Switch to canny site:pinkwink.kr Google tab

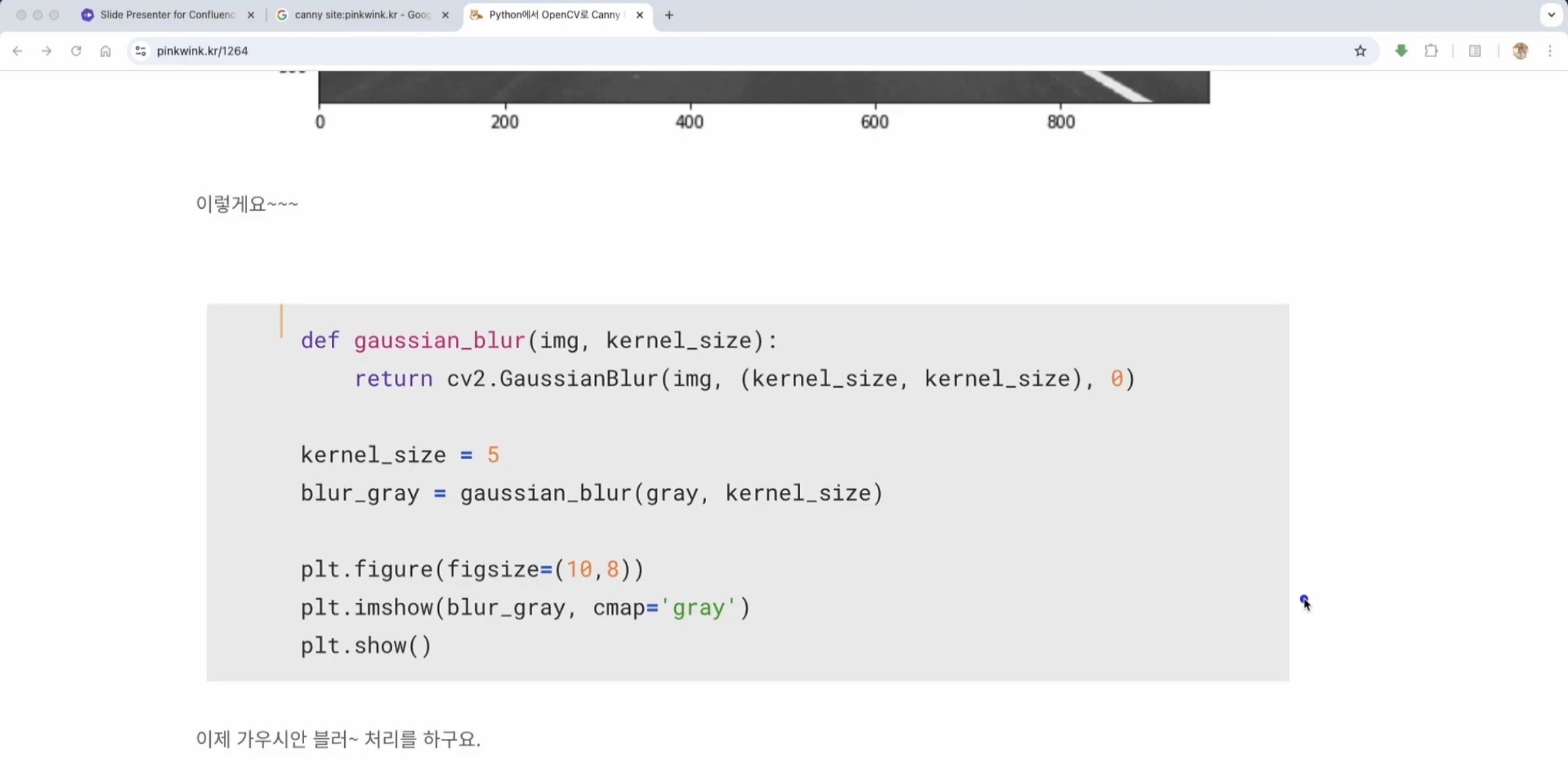coord(361,14)
